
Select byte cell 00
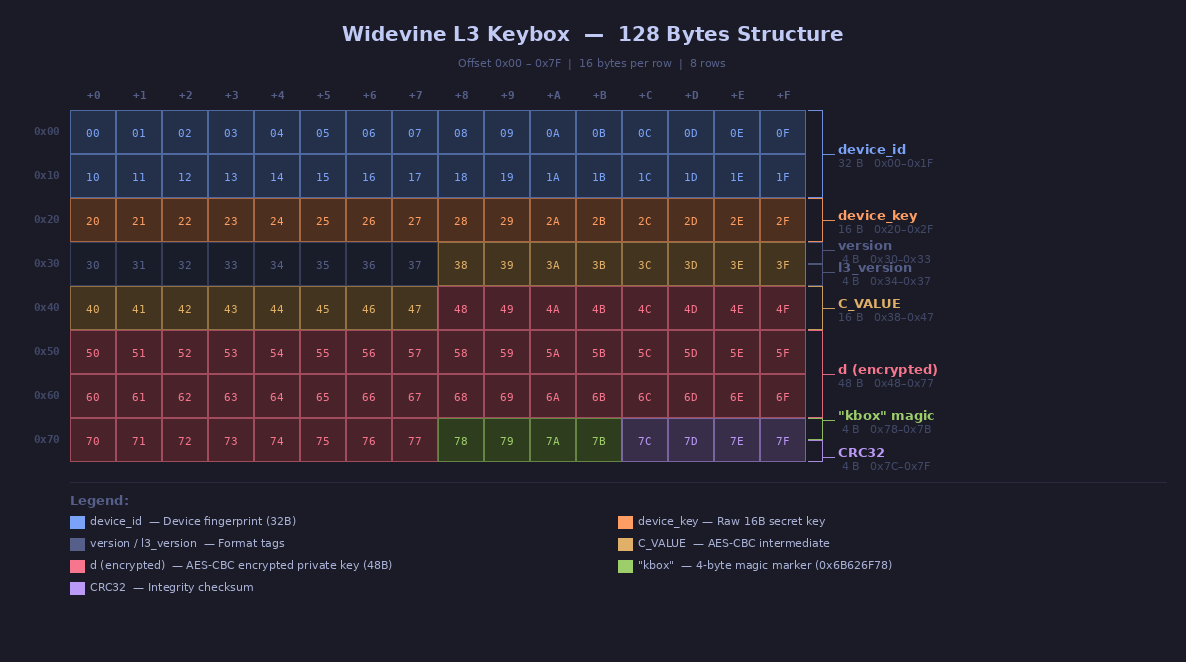pyautogui.click(x=93, y=132)
